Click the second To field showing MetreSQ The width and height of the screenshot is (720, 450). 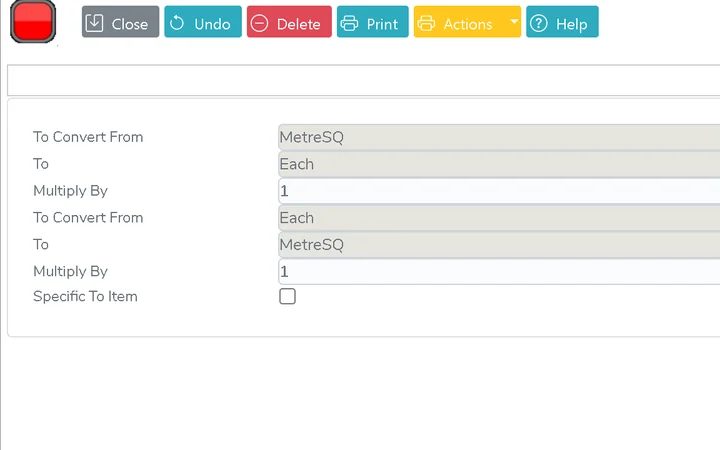[x=499, y=244]
